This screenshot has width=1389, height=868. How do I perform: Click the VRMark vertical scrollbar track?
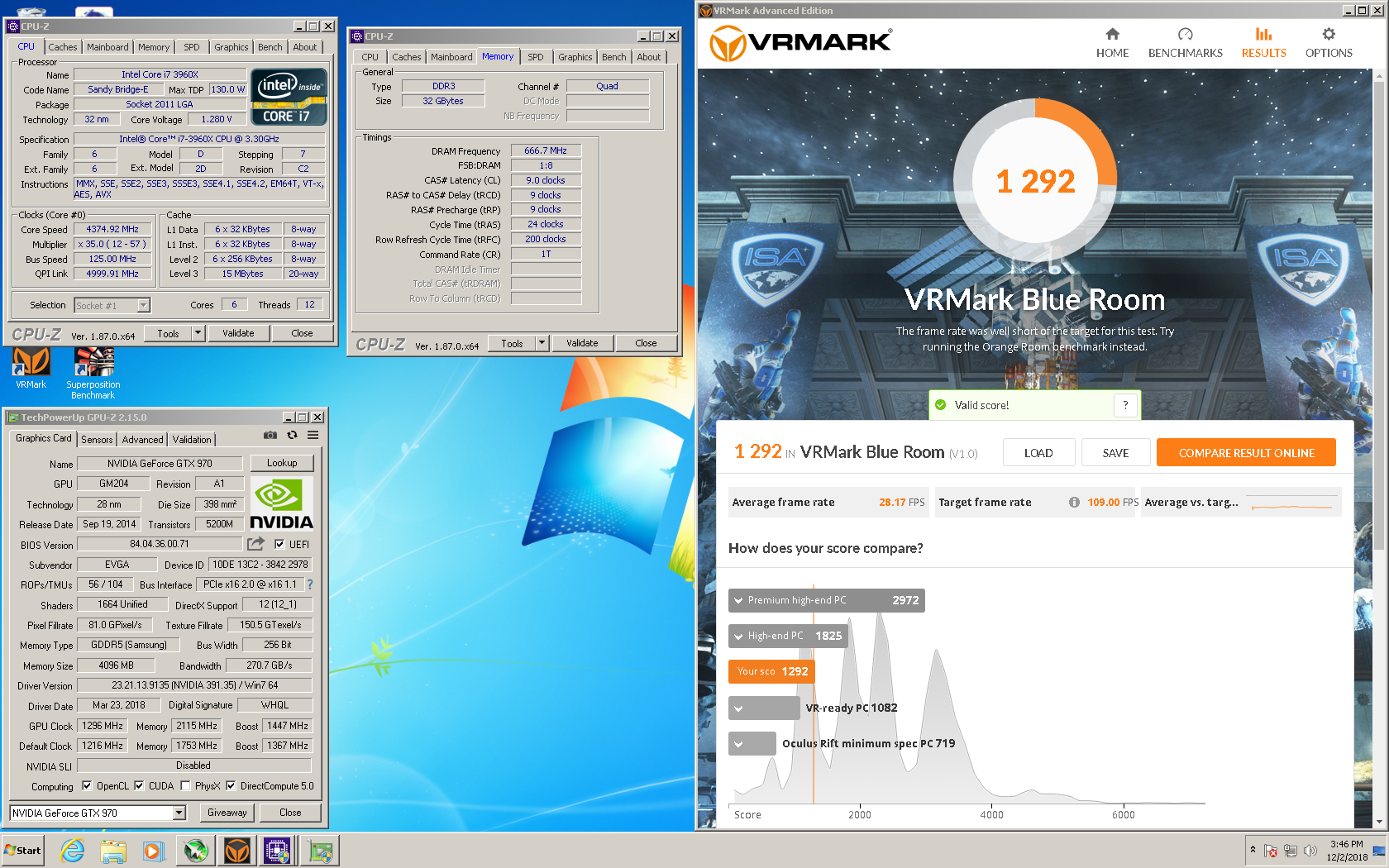tap(1378, 449)
